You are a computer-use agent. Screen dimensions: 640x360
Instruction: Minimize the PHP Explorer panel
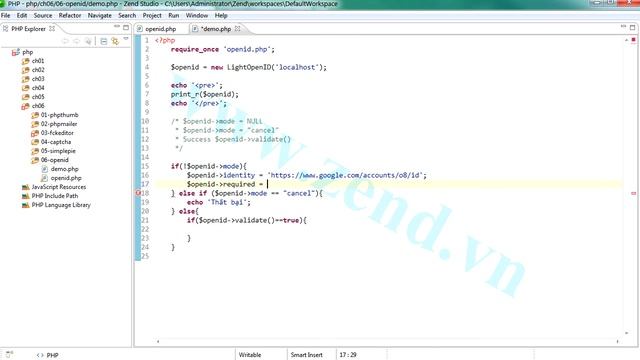pyautogui.click(x=117, y=27)
